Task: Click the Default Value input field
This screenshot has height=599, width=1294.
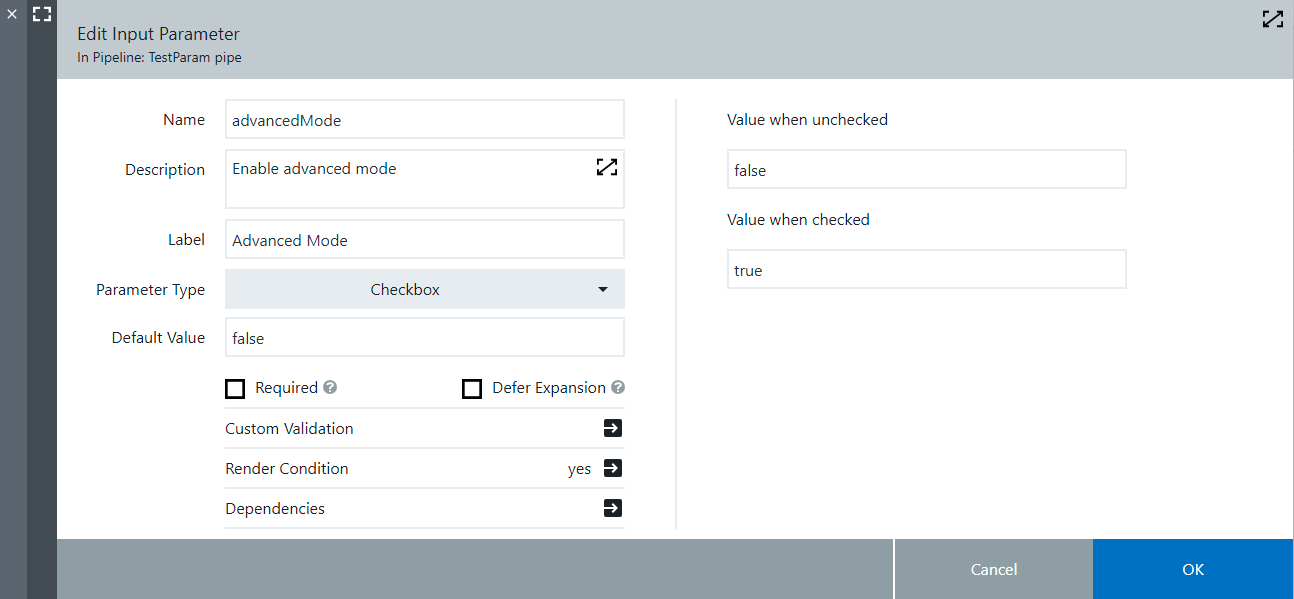Action: pyautogui.click(x=425, y=338)
